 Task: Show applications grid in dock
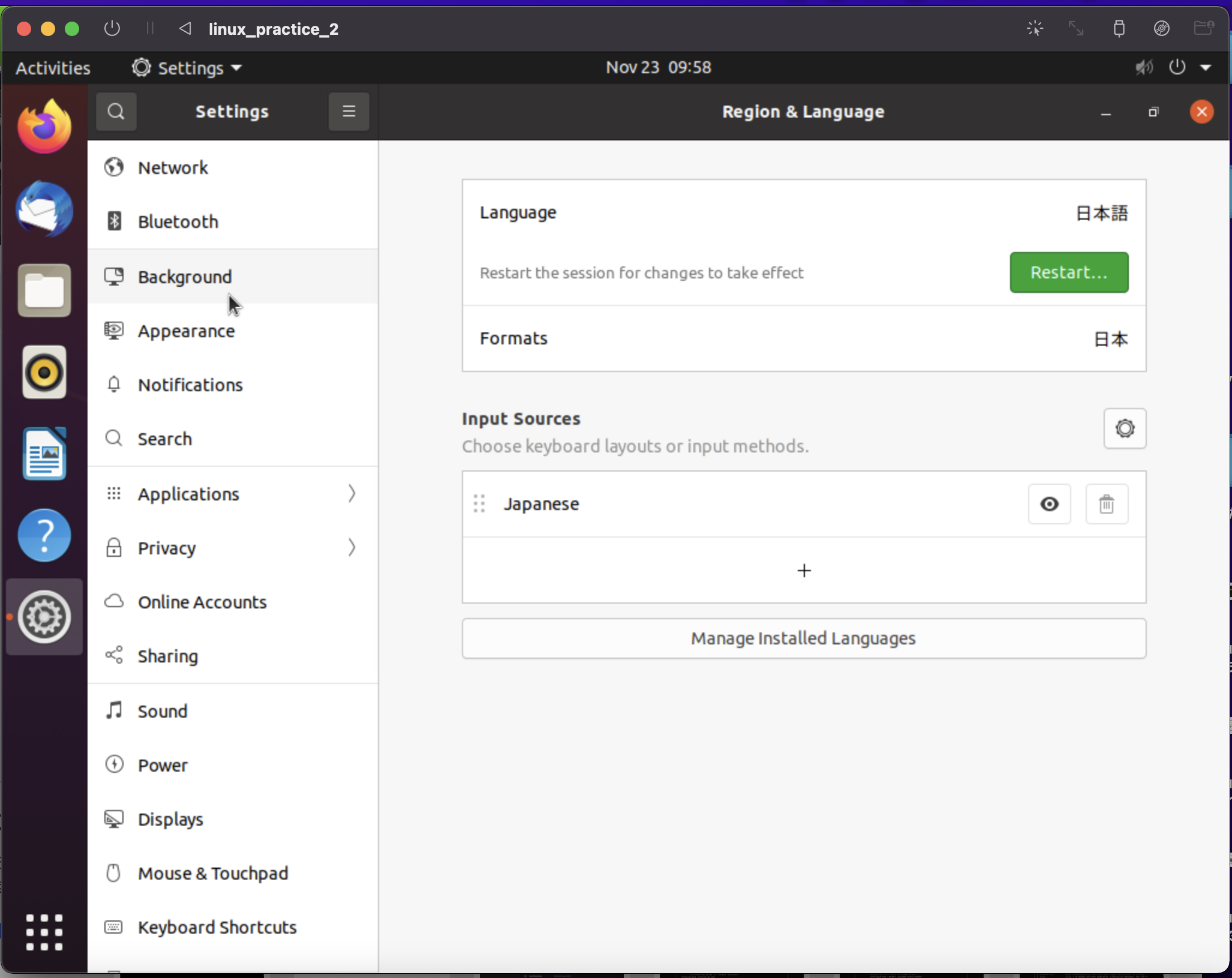(44, 932)
